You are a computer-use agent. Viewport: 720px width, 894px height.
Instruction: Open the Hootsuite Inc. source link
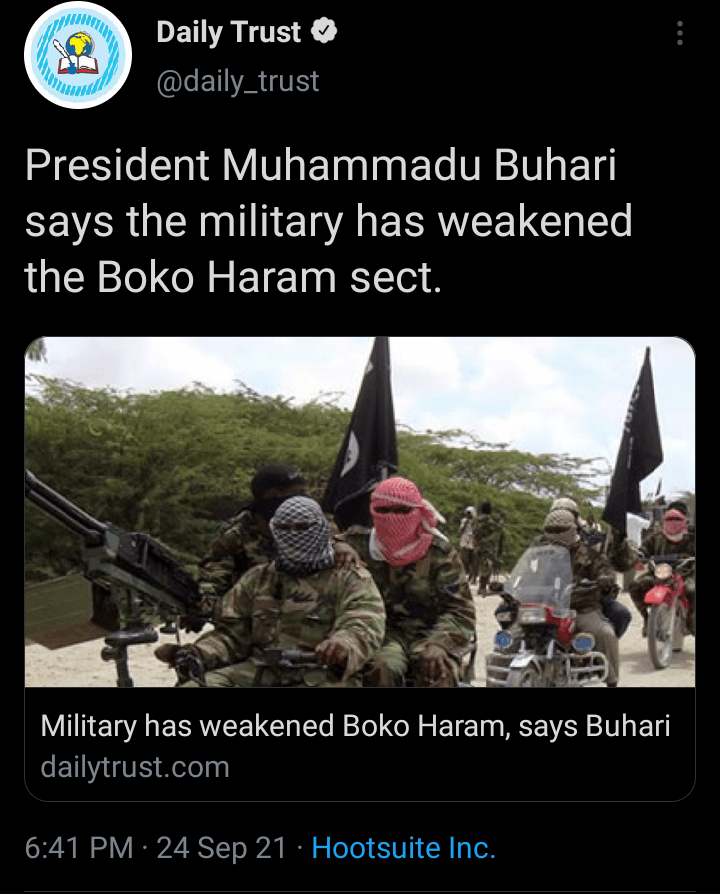tap(404, 848)
